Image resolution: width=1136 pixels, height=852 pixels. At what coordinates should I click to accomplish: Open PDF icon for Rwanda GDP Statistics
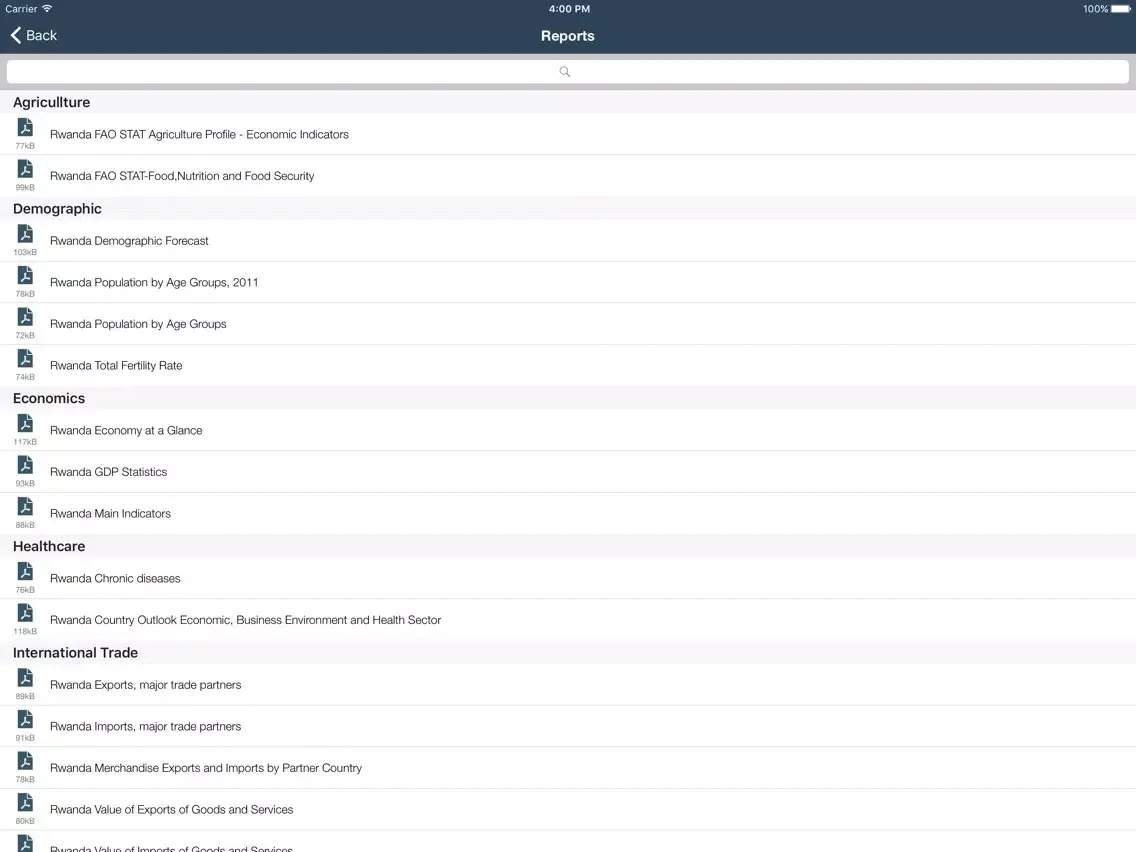(x=25, y=465)
